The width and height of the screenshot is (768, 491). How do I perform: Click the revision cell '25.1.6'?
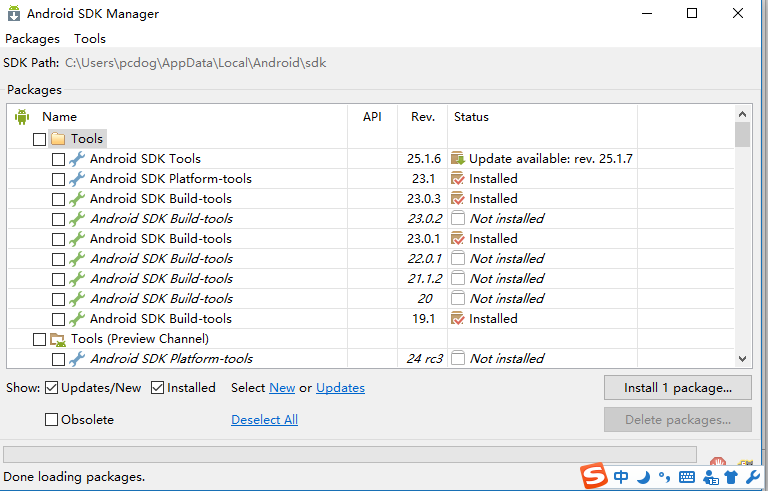click(424, 159)
